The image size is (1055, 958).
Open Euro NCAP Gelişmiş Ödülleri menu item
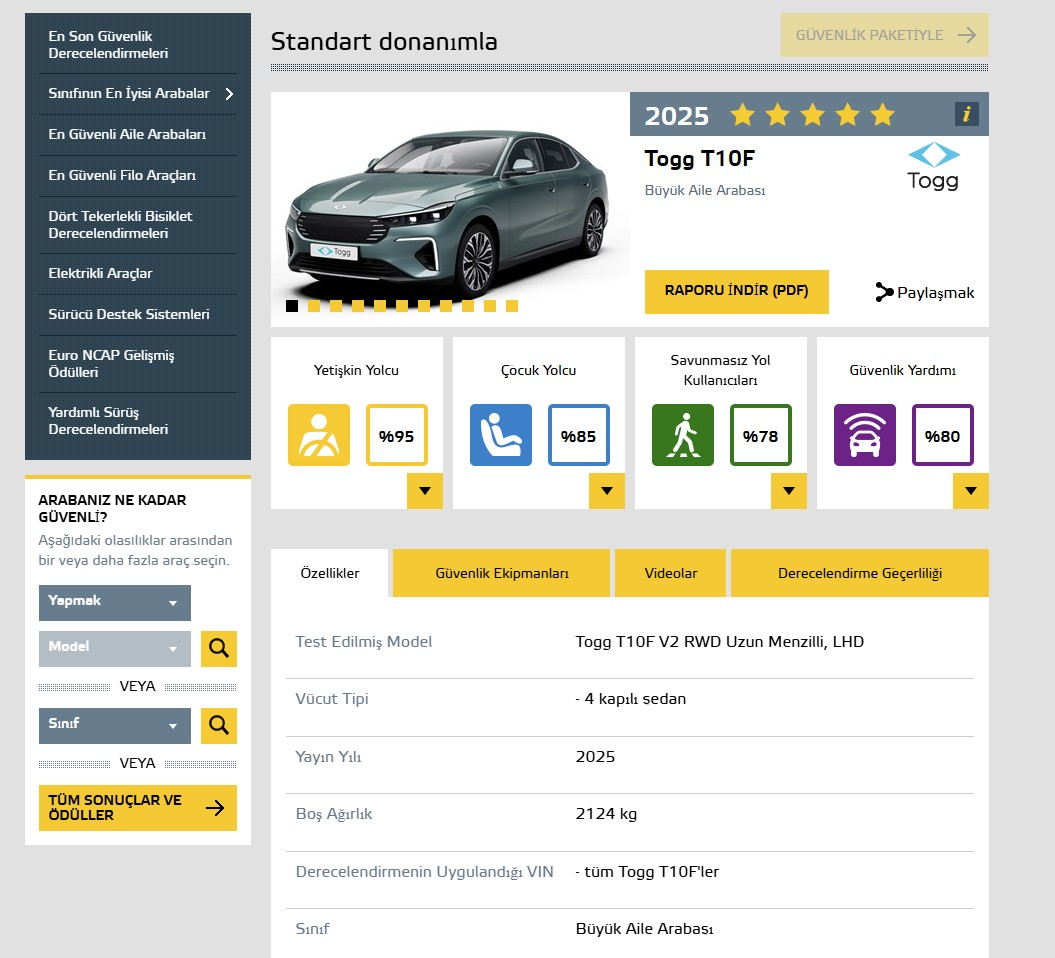pos(138,364)
